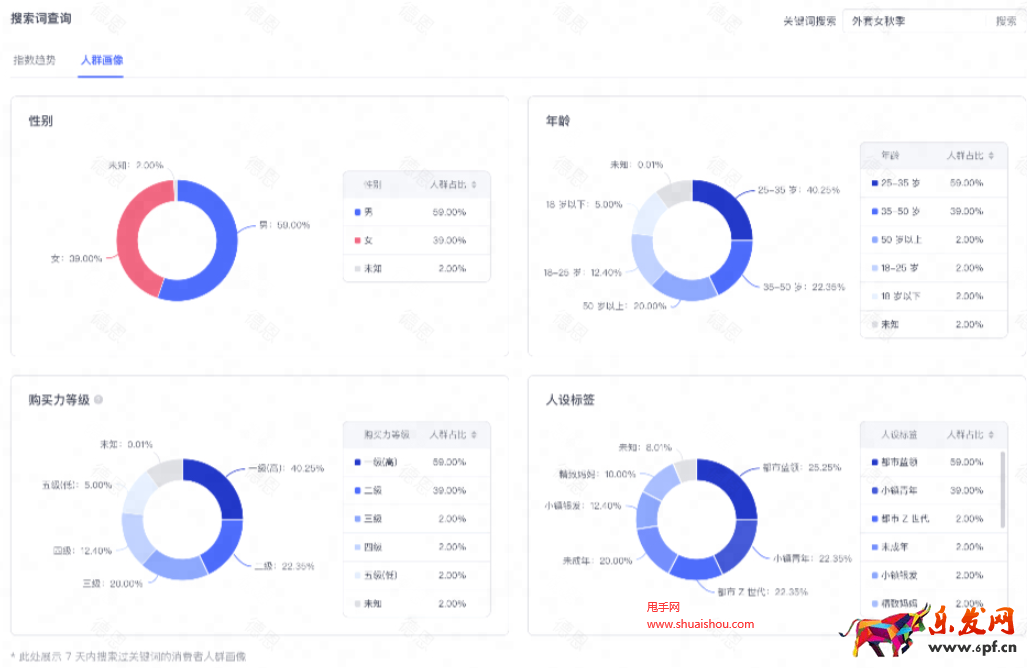The image size is (1027, 668).
Task: Click the 25-35 岁 segment in age donut
Action: click(x=730, y=205)
